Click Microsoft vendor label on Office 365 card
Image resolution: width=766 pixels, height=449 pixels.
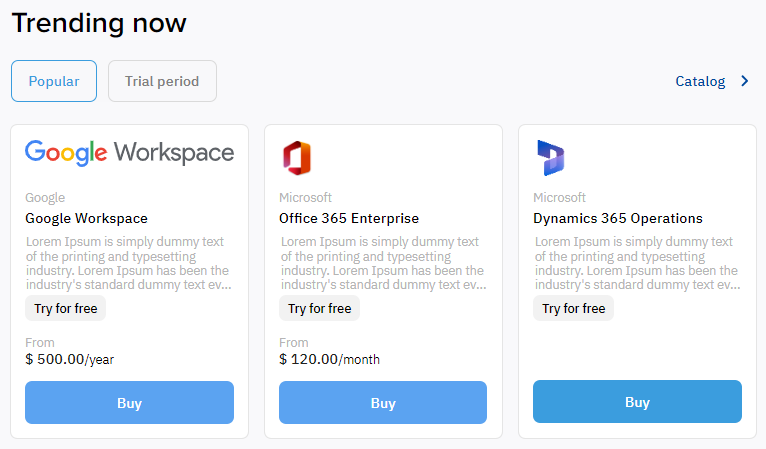[305, 197]
